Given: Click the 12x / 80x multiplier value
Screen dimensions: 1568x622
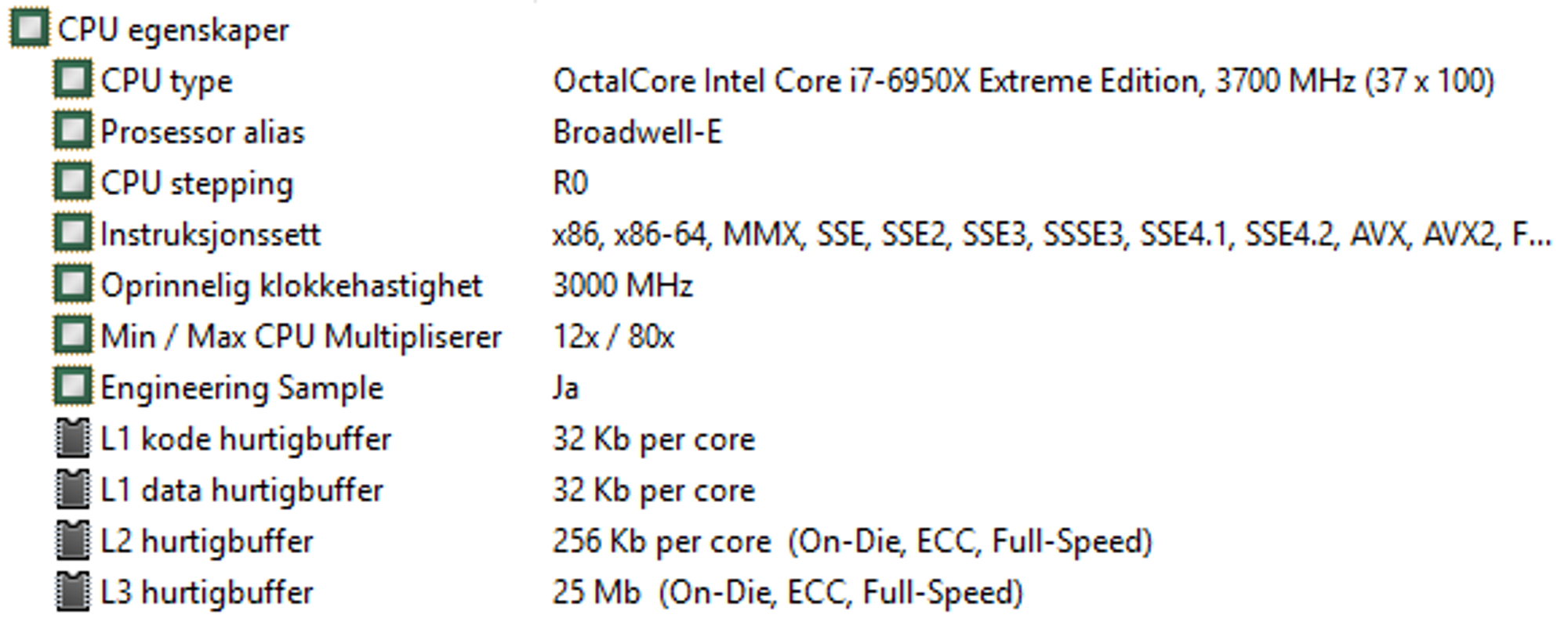Looking at the screenshot, I should click(x=614, y=337).
